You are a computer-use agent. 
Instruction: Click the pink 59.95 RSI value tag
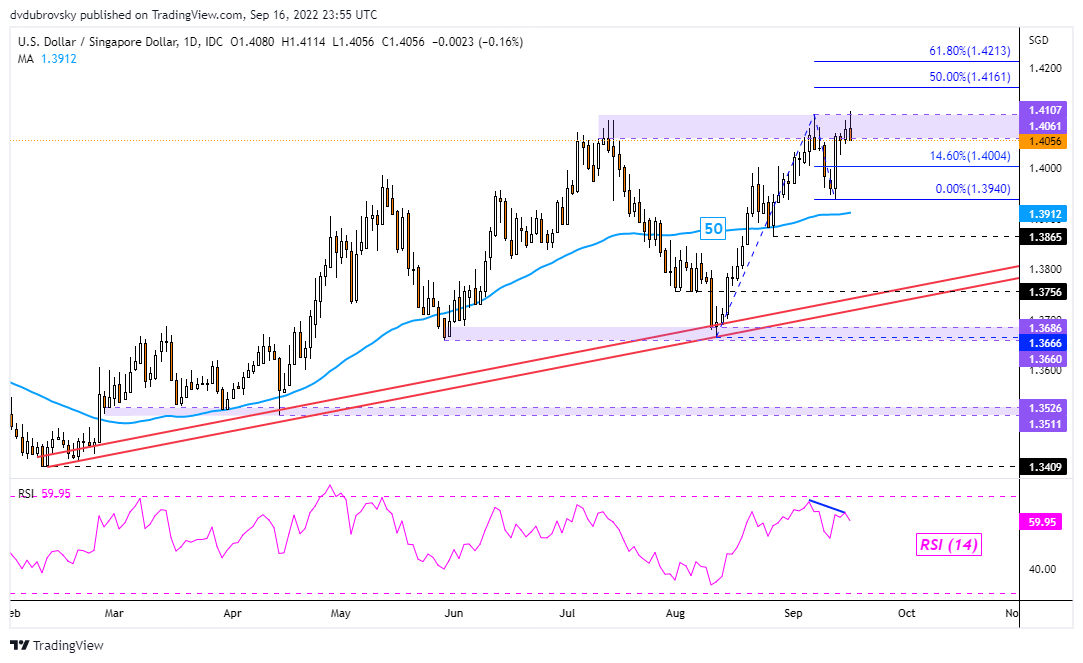(x=1040, y=521)
